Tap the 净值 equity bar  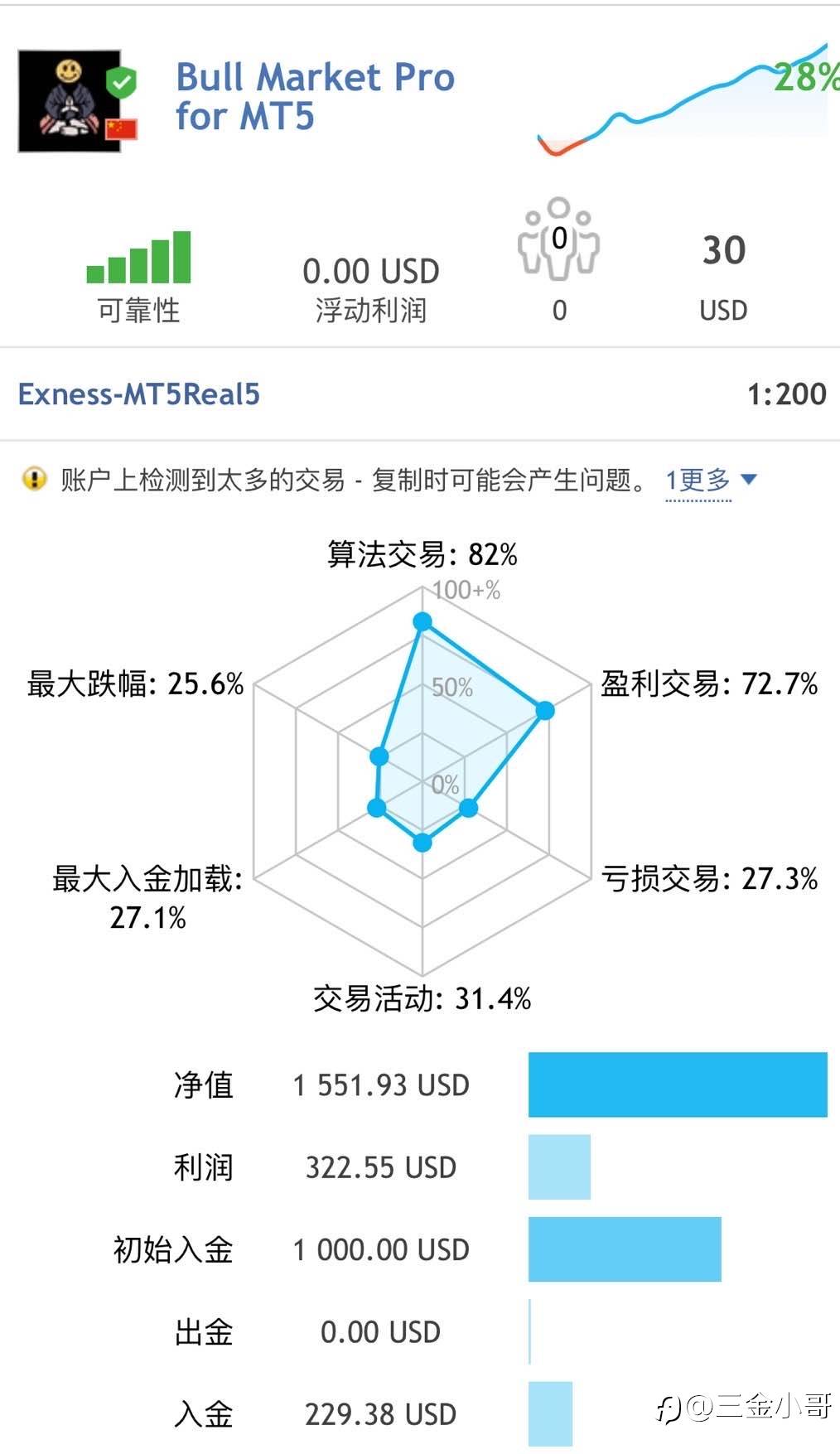(x=678, y=1084)
